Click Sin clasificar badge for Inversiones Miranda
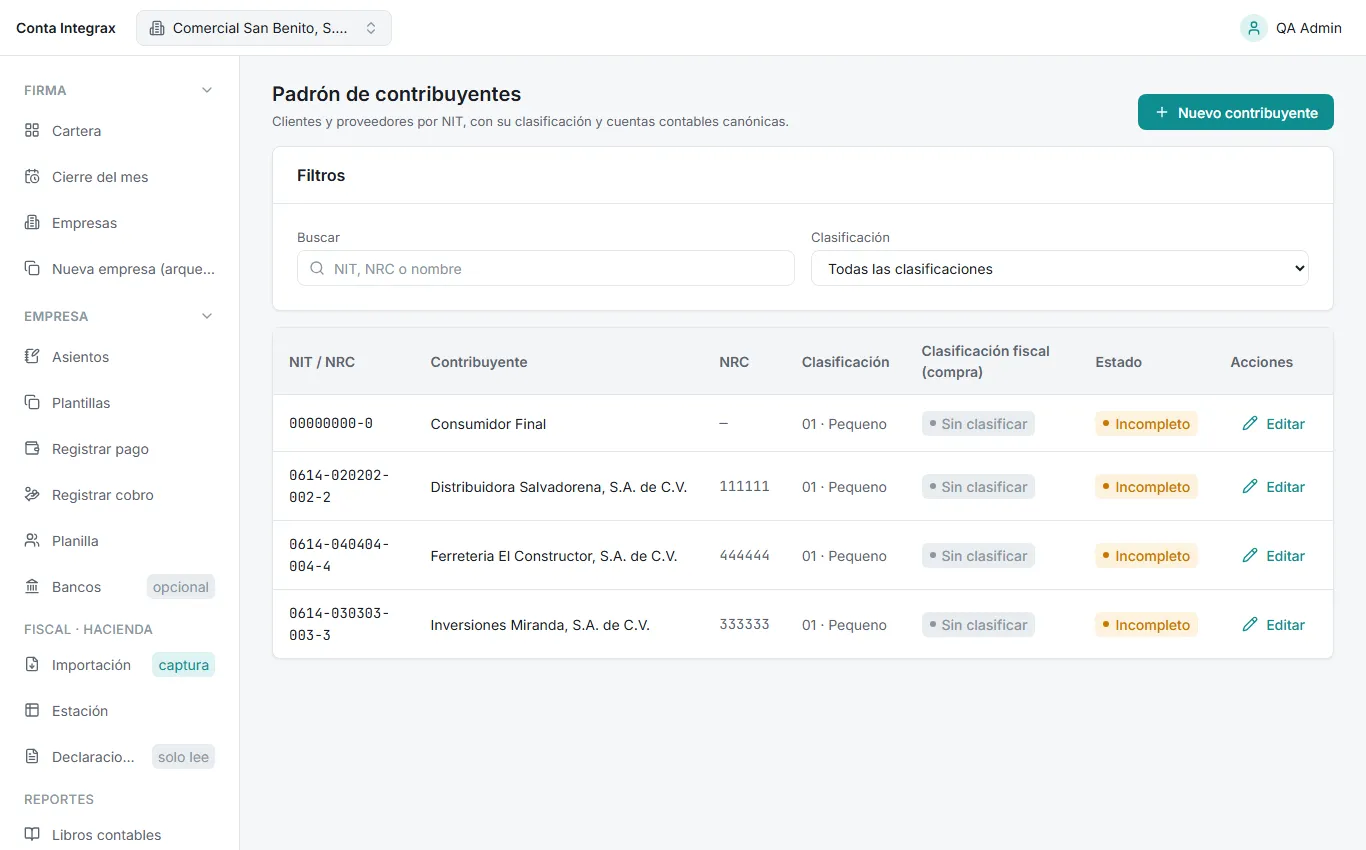The width and height of the screenshot is (1366, 850). [978, 625]
